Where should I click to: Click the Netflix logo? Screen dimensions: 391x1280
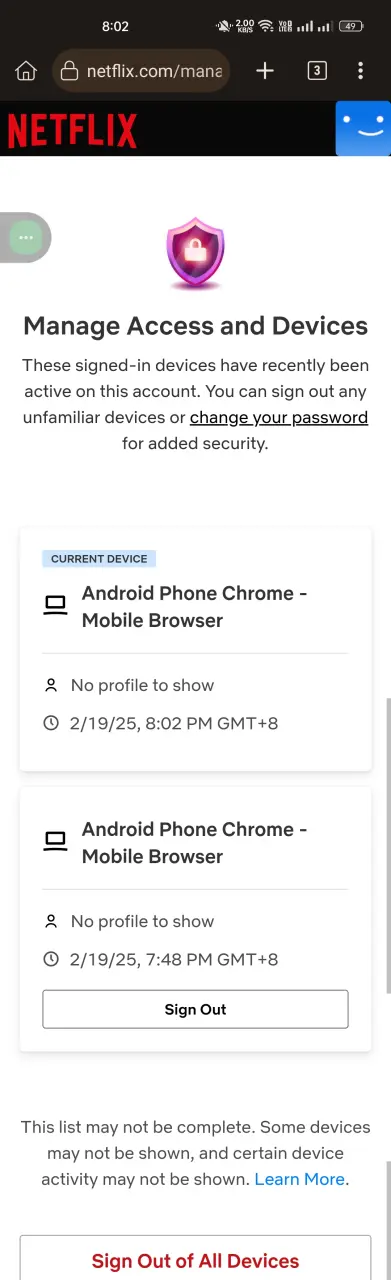[72, 130]
